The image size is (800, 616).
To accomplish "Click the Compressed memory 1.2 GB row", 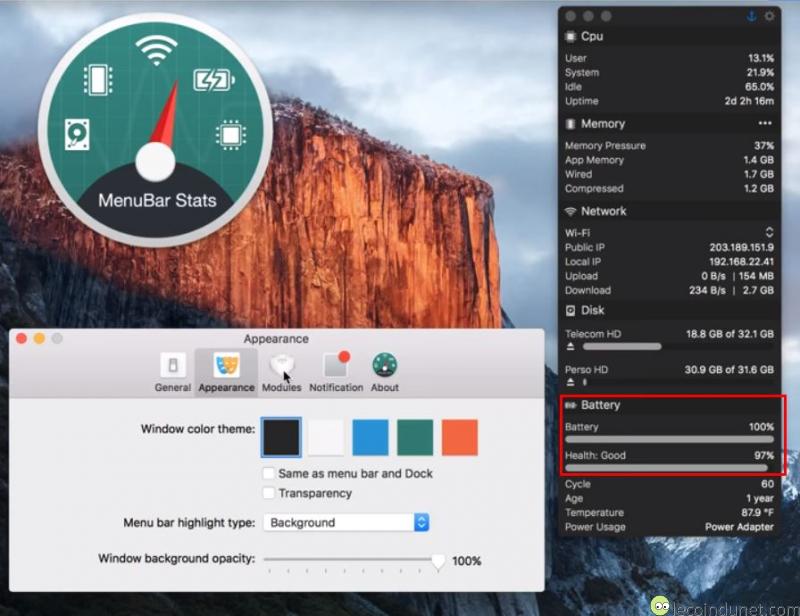I will (669, 189).
